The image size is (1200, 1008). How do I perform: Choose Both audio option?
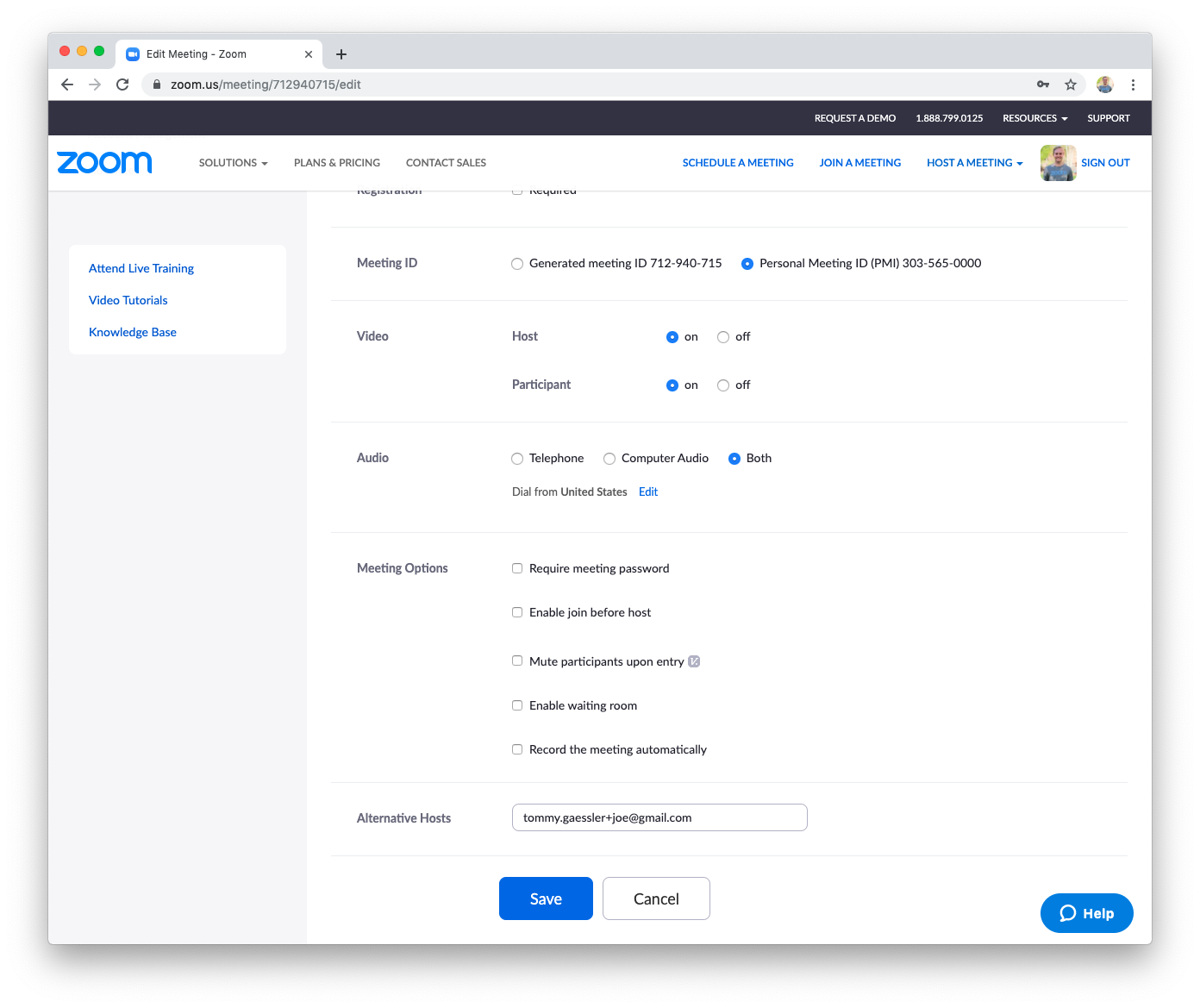coord(734,459)
